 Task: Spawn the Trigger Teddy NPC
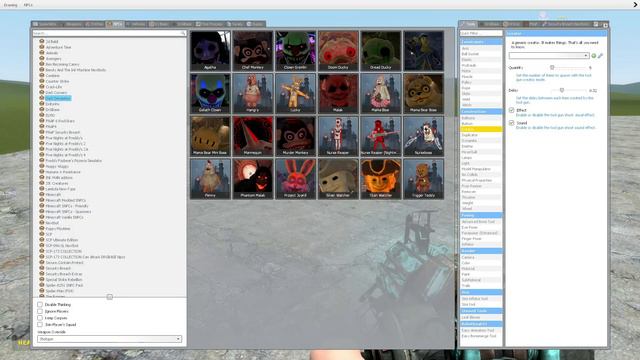423,179
